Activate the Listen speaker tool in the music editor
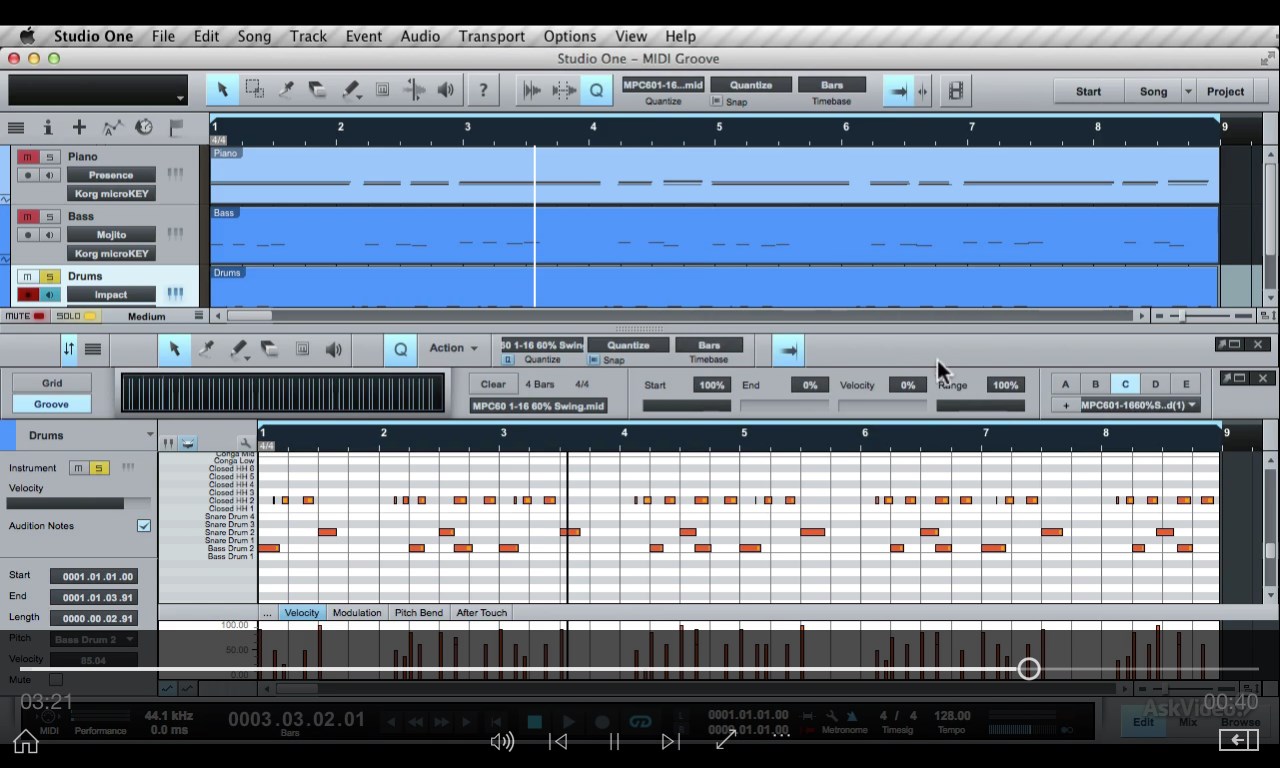 click(x=334, y=349)
